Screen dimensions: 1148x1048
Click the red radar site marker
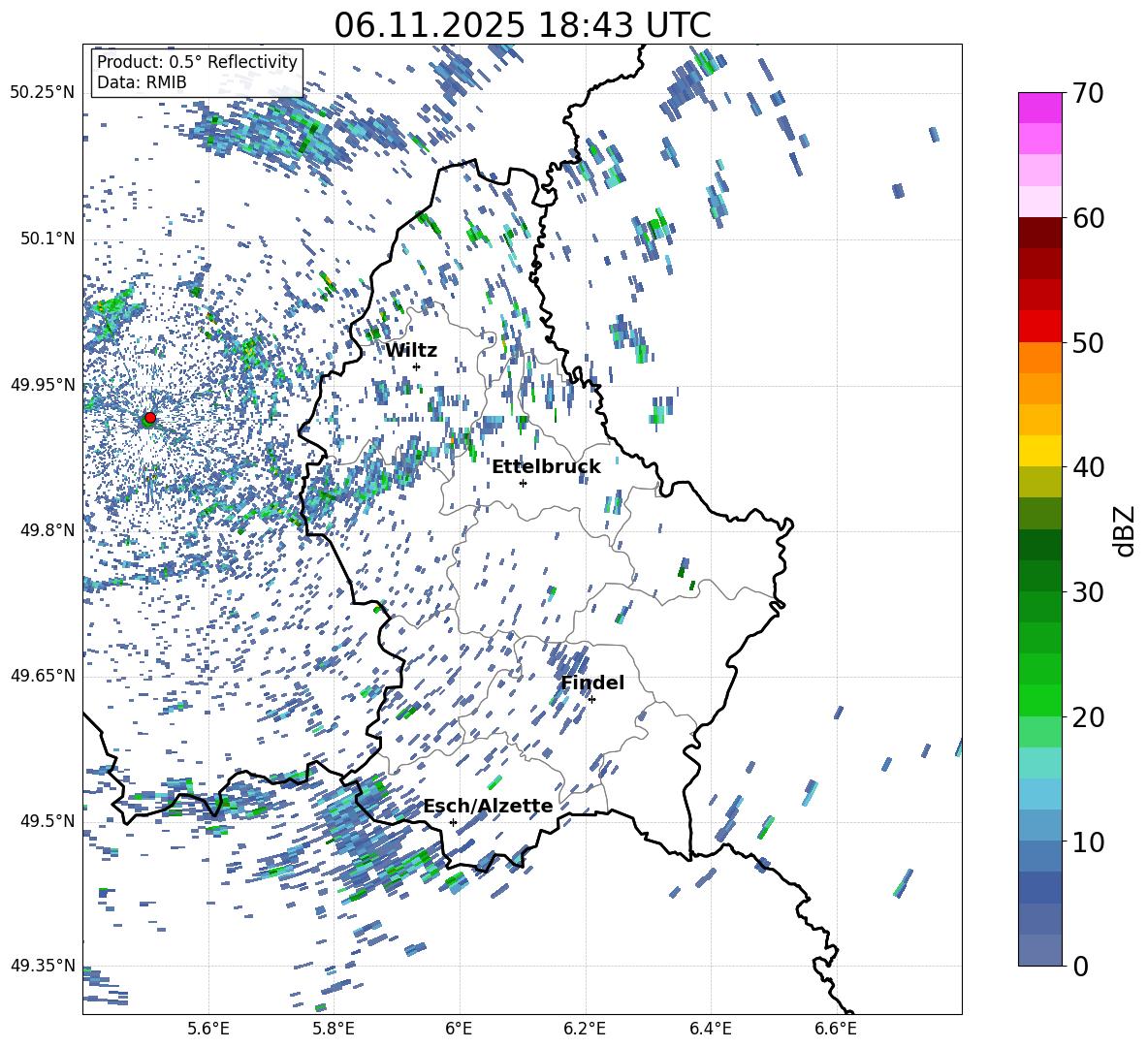[150, 417]
